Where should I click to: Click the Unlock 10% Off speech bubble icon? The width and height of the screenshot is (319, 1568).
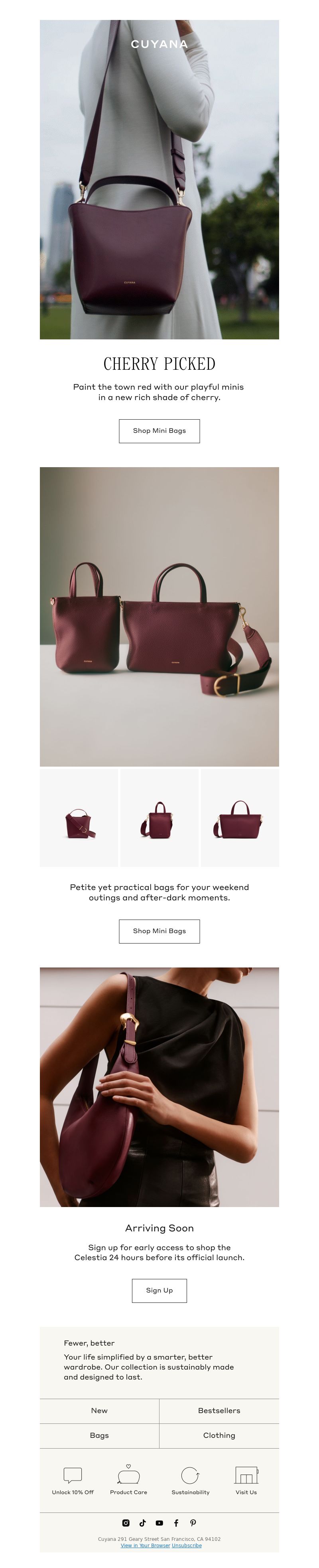click(72, 1475)
